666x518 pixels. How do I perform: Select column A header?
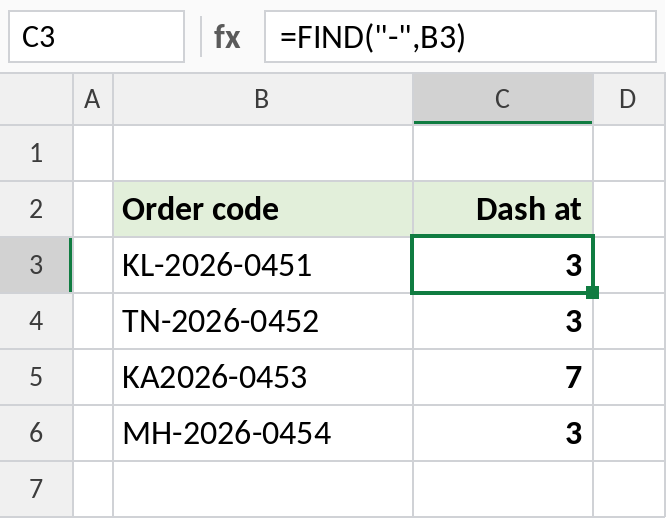[x=93, y=99]
